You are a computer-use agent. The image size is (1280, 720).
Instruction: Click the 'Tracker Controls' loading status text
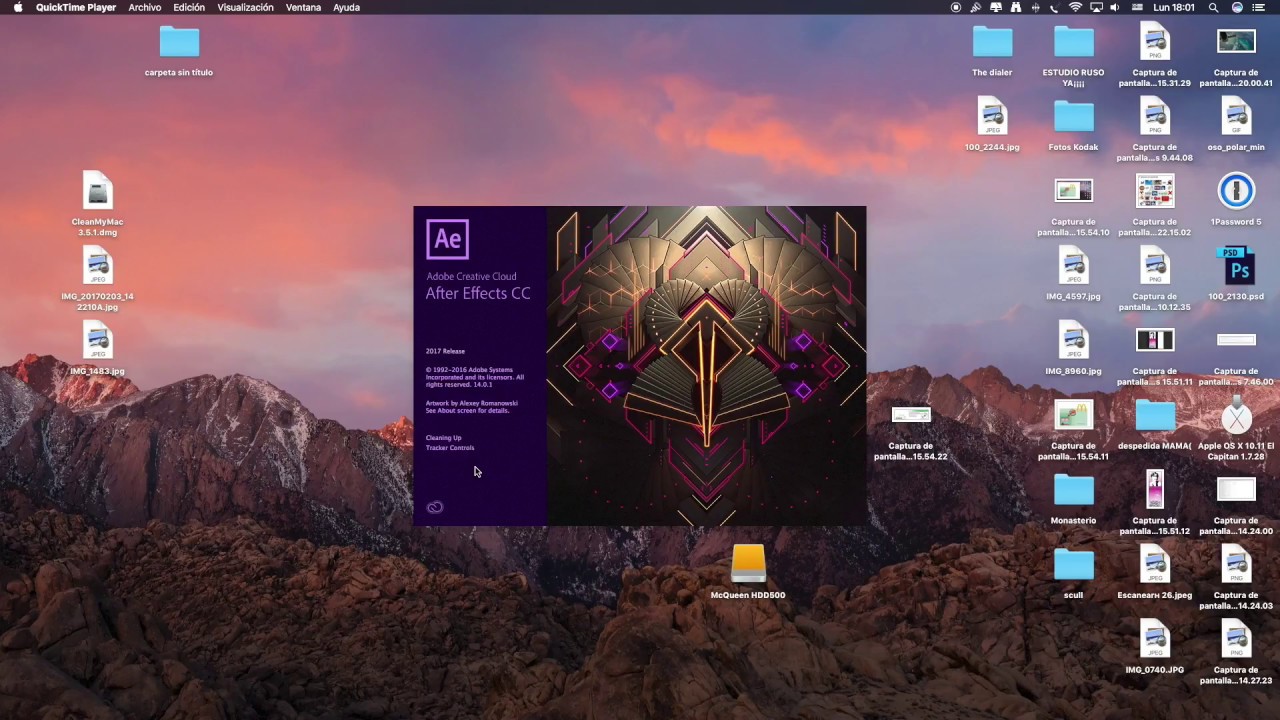450,448
